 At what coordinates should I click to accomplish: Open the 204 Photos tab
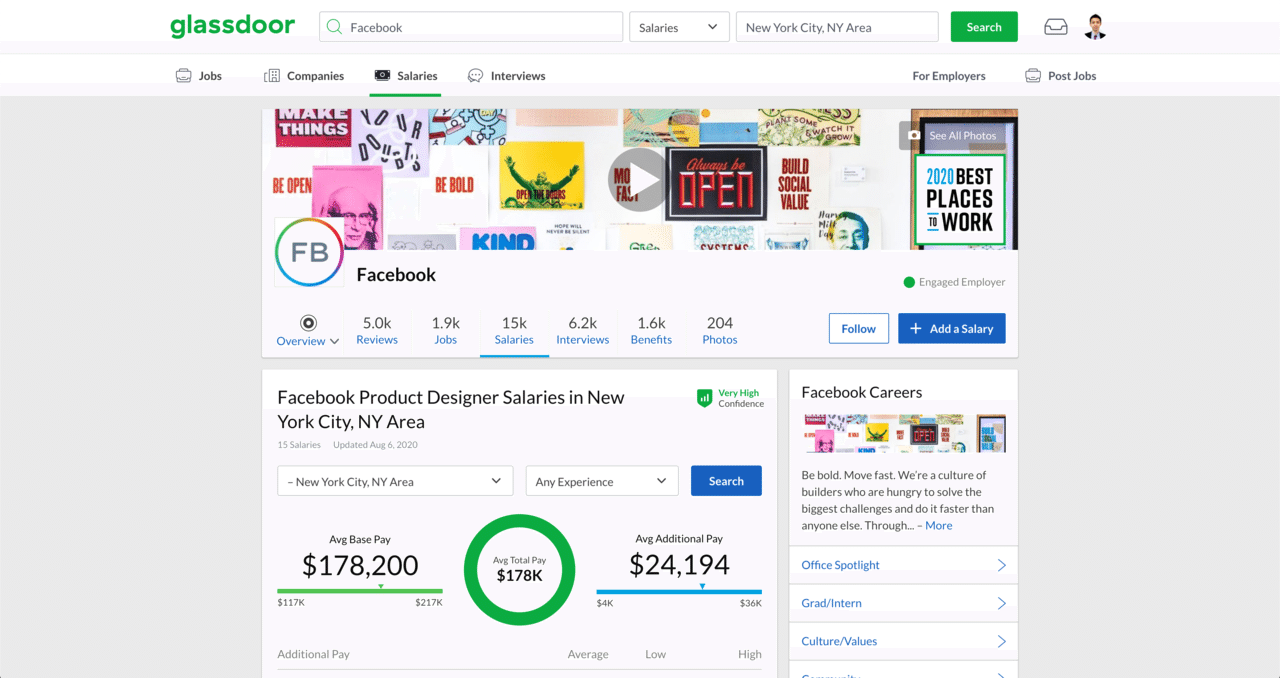pos(720,331)
